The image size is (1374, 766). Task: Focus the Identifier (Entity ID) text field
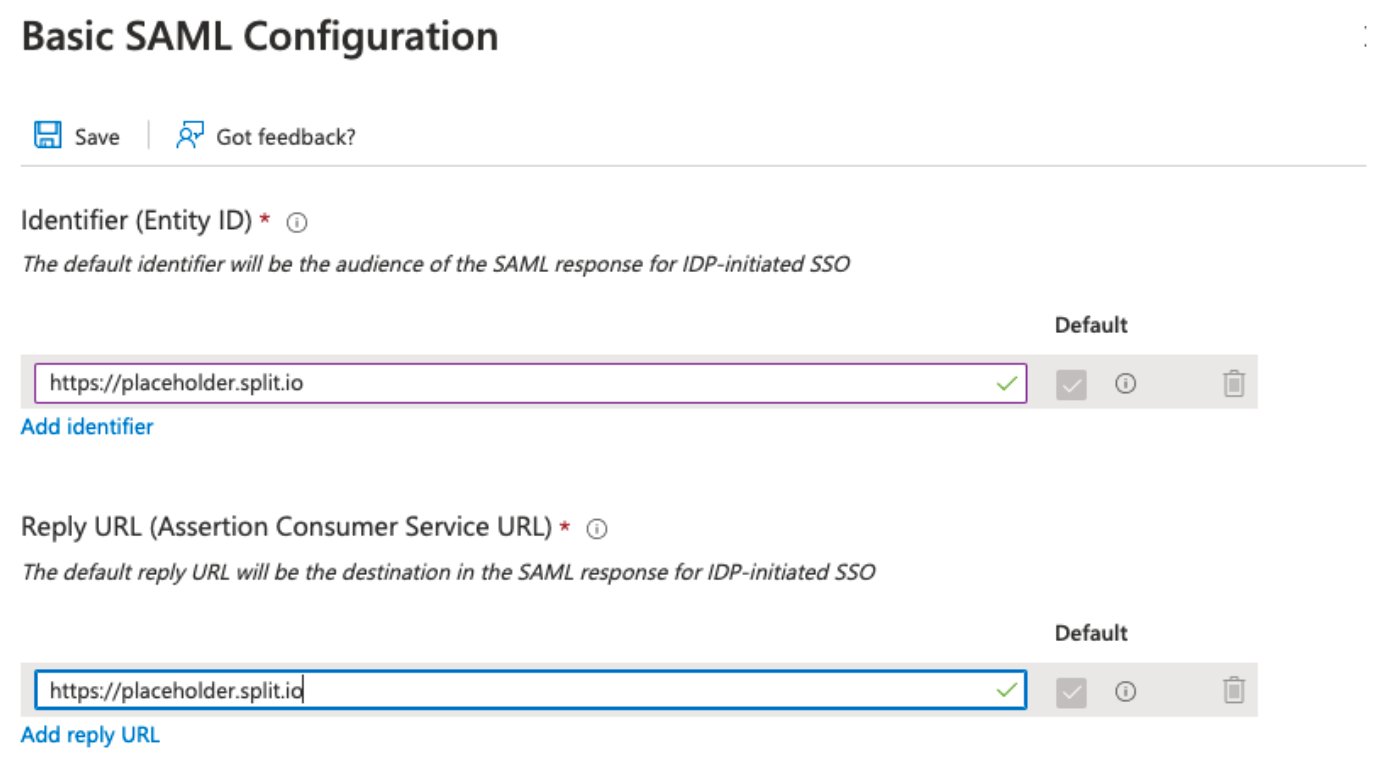pos(531,383)
